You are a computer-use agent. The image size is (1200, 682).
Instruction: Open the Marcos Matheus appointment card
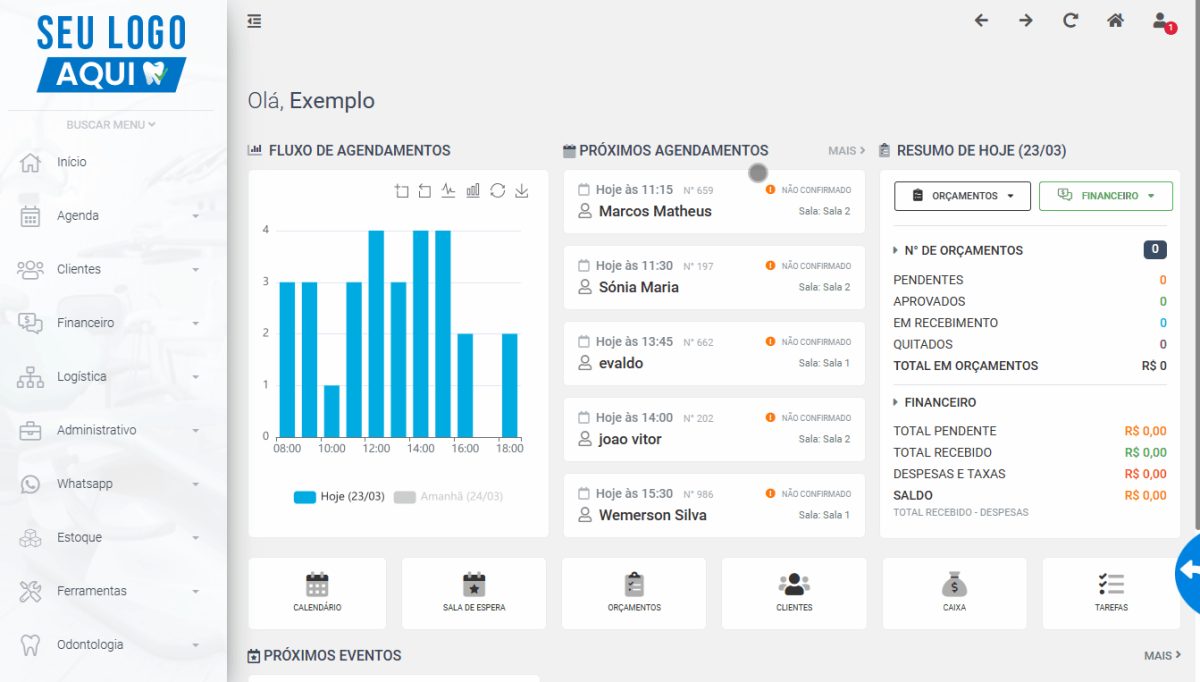coord(714,201)
